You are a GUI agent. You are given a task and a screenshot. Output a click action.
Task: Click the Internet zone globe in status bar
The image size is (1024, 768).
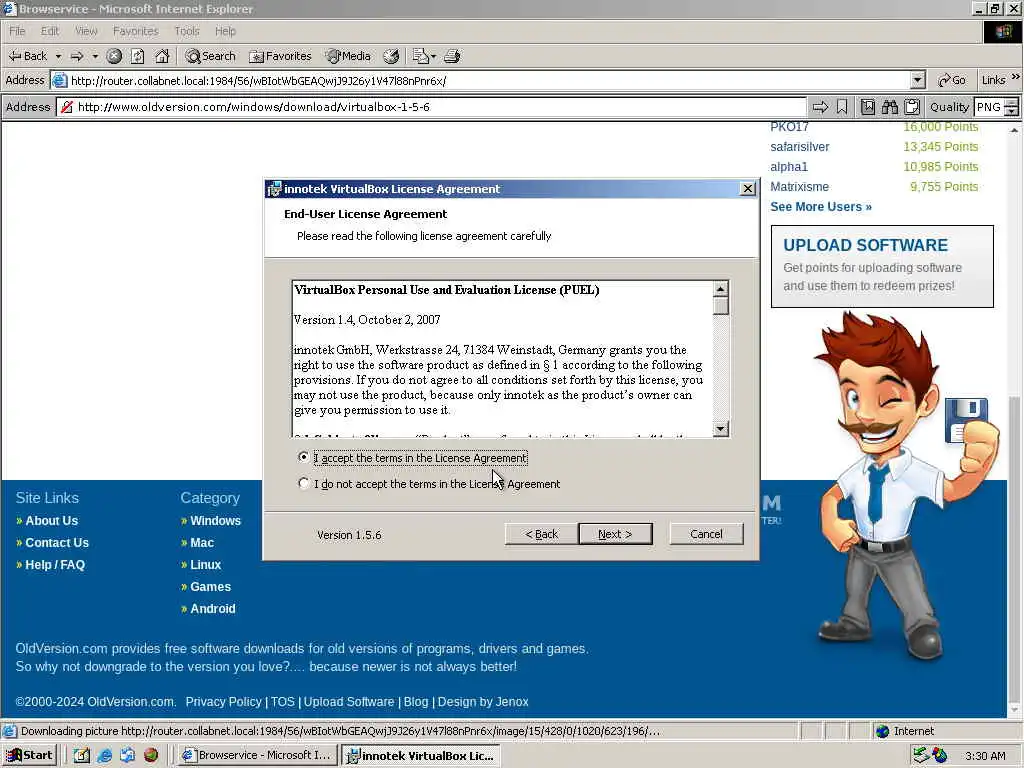882,731
